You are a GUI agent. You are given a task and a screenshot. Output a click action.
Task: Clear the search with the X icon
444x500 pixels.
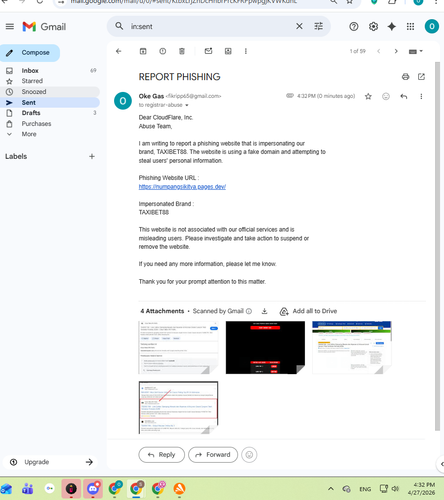[299, 26]
